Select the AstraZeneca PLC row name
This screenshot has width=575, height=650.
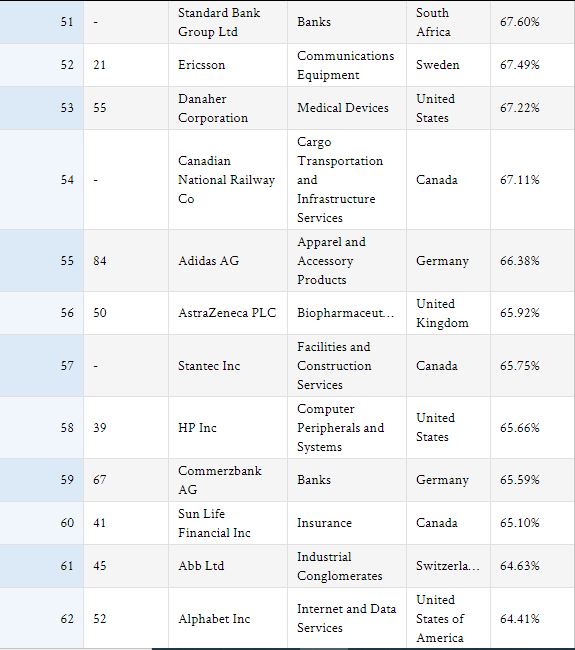[228, 313]
